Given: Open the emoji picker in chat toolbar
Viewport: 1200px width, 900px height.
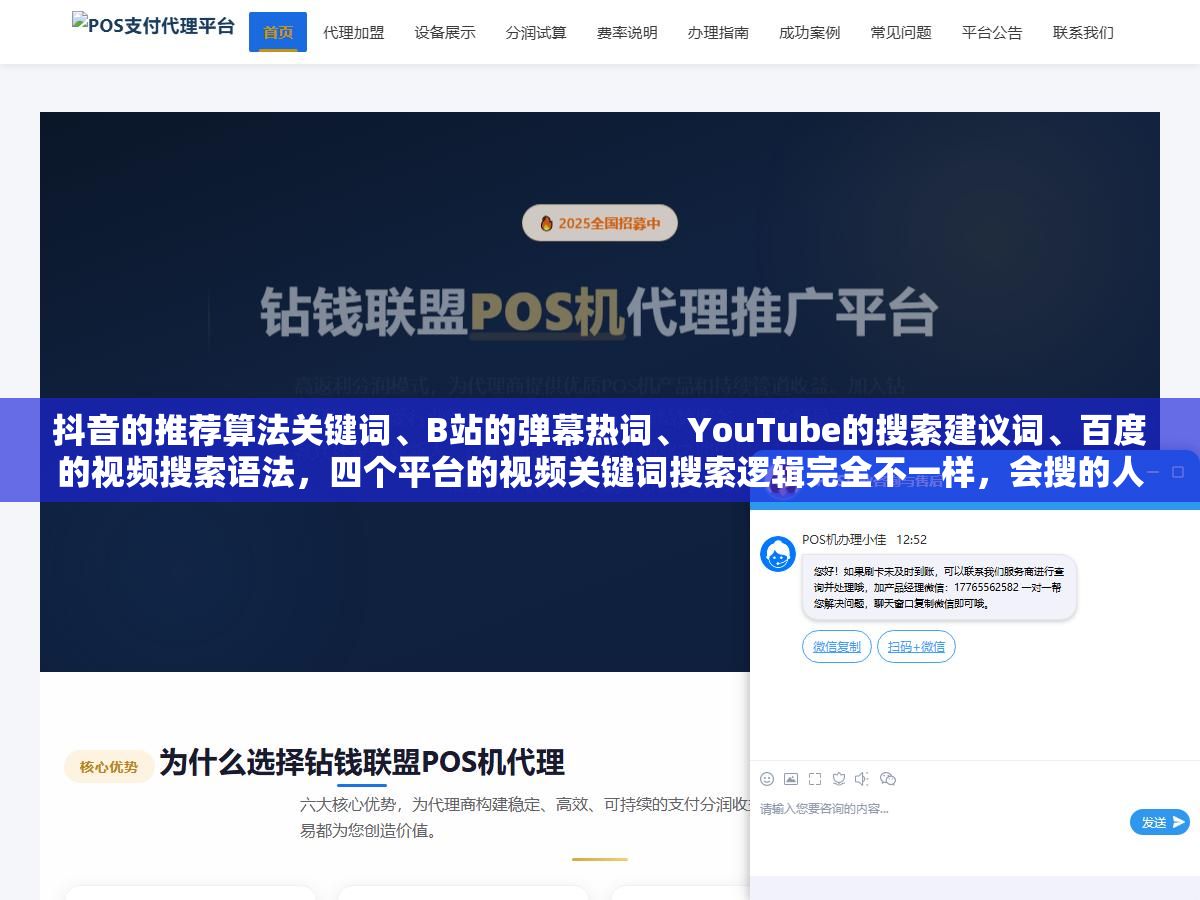Looking at the screenshot, I should (x=767, y=778).
